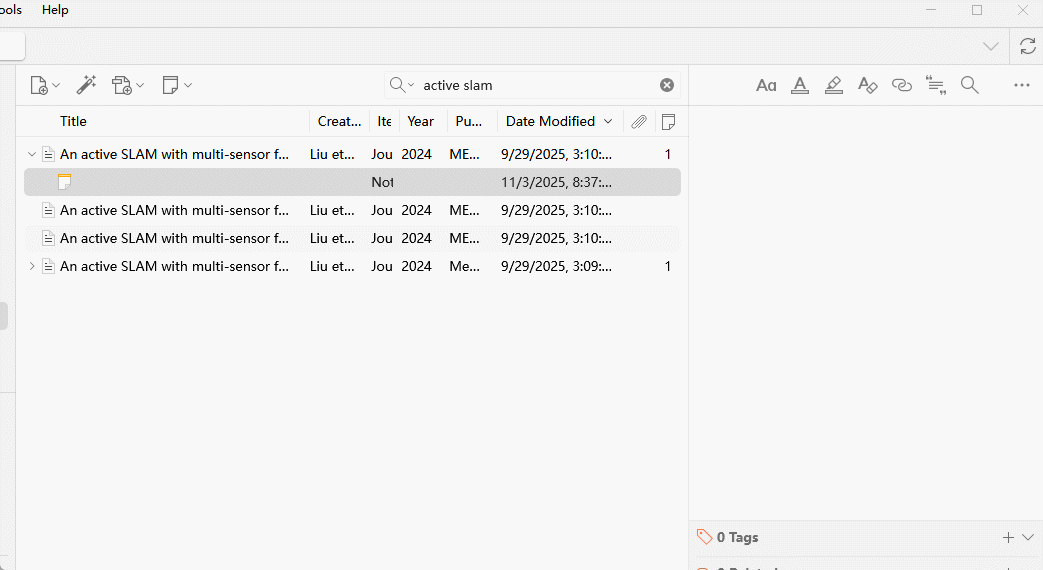This screenshot has height=570, width=1043.
Task: Click the Add Attachment icon
Action: coord(122,85)
